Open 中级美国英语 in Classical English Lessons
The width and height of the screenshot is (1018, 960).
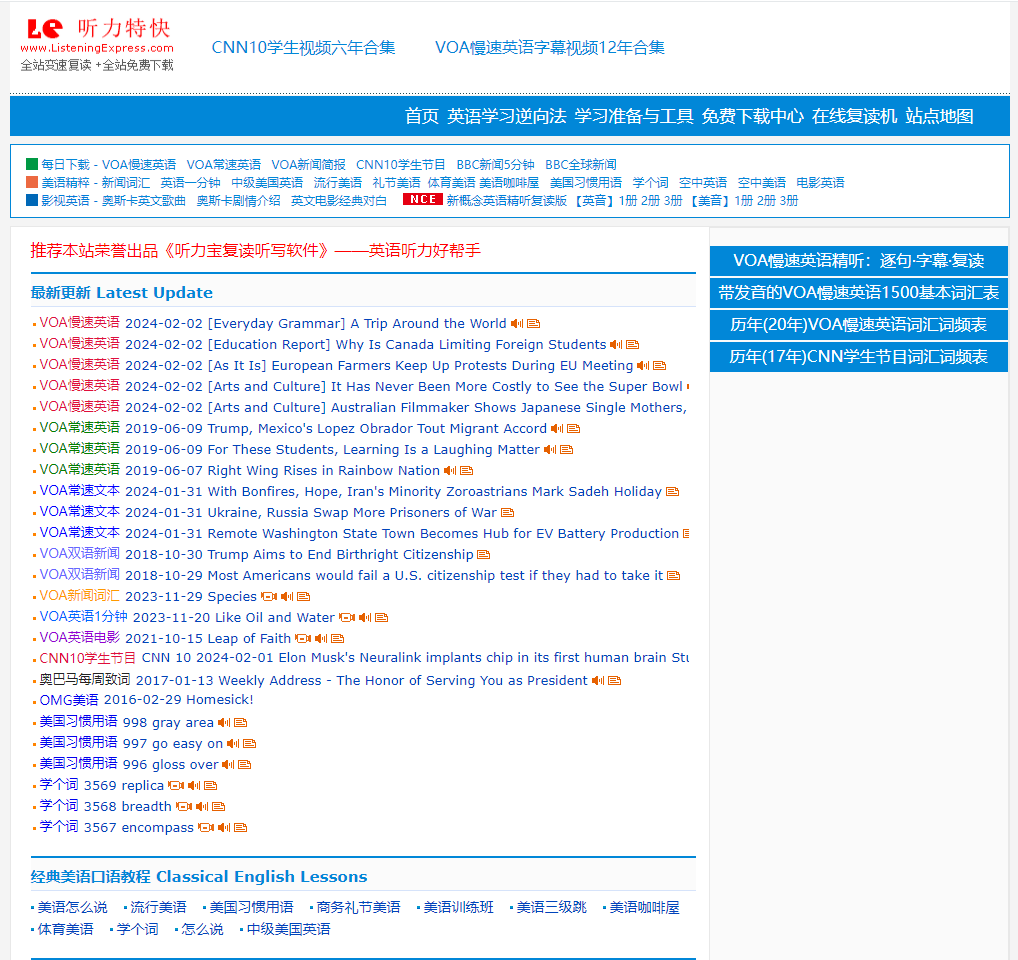coord(288,929)
